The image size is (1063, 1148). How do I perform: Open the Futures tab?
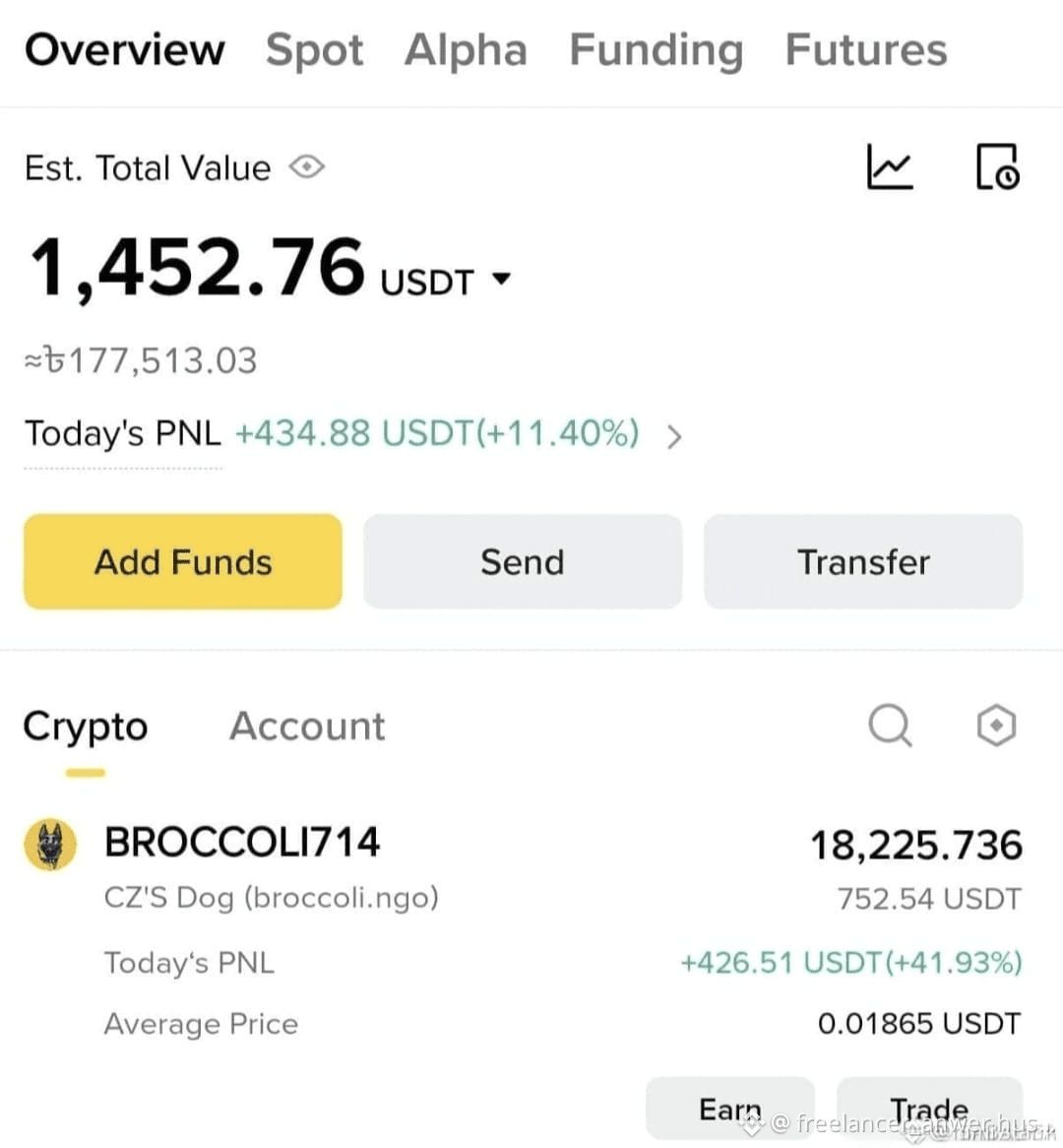(x=866, y=50)
